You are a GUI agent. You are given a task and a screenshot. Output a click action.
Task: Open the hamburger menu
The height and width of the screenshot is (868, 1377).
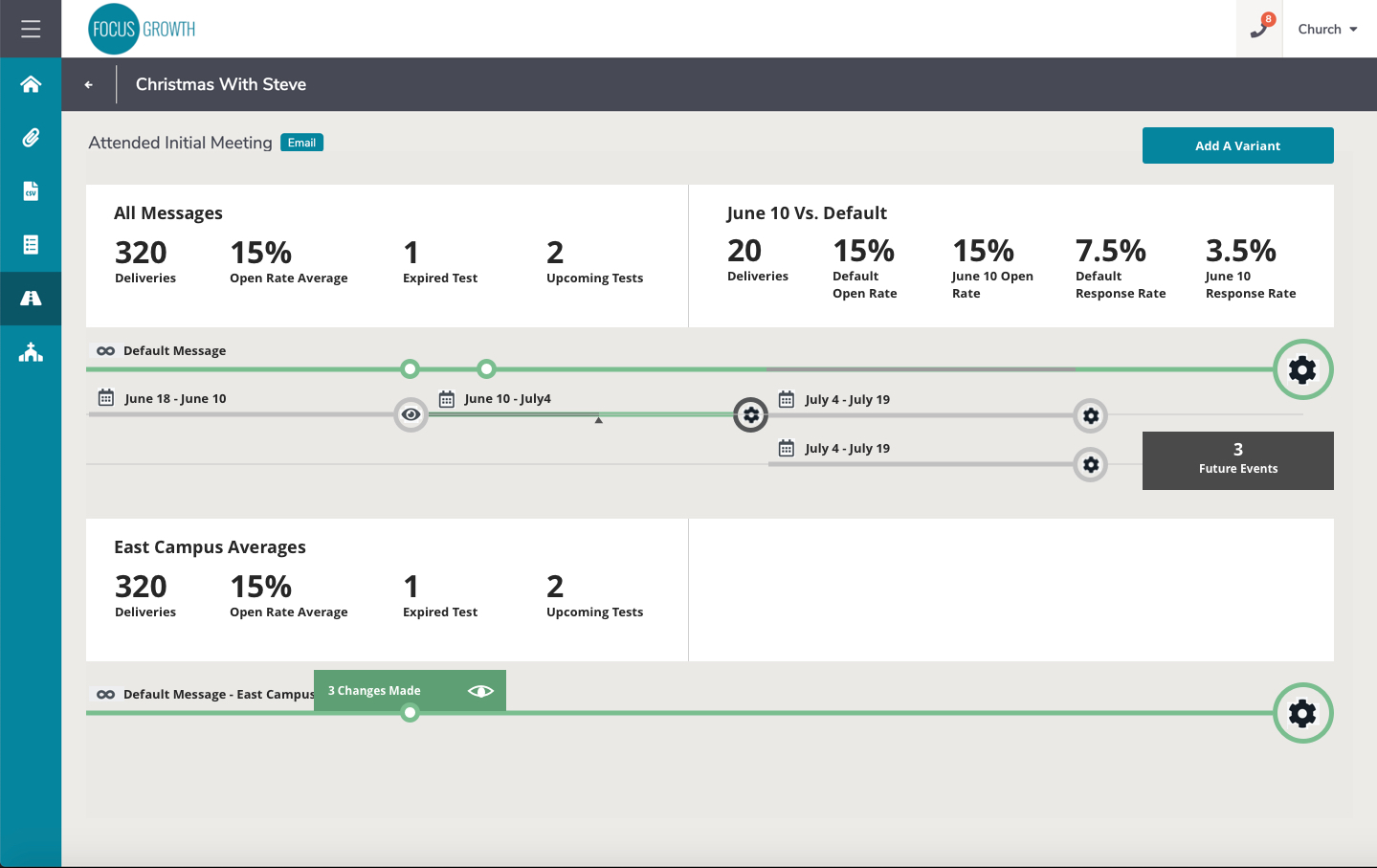pyautogui.click(x=31, y=29)
